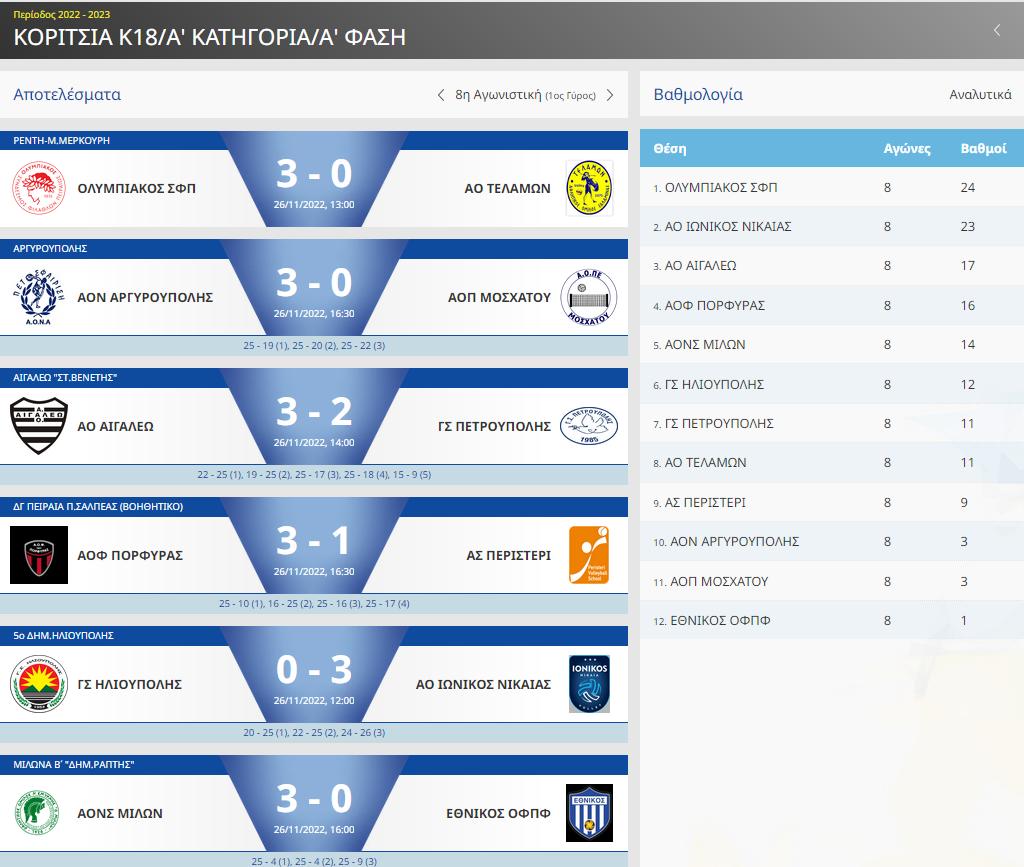Click the Βαθμοί column header
This screenshot has width=1024, height=867.
pyautogui.click(x=984, y=149)
